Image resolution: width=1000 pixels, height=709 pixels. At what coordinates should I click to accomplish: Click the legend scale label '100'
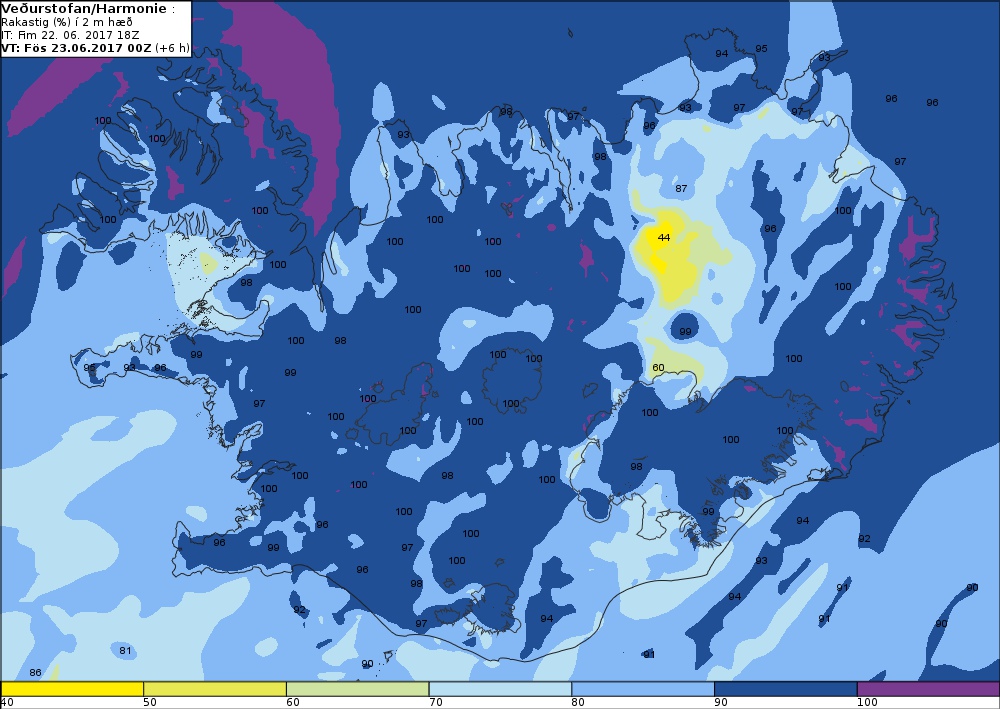point(867,703)
